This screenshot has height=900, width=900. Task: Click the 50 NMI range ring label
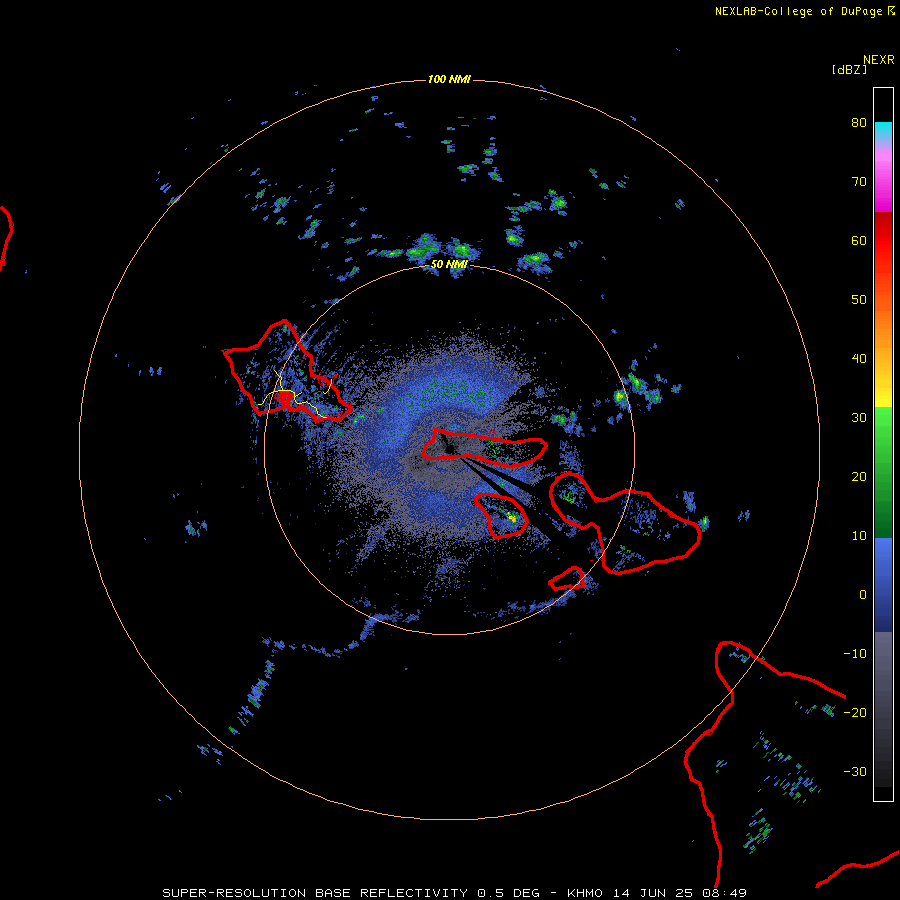coord(449,265)
